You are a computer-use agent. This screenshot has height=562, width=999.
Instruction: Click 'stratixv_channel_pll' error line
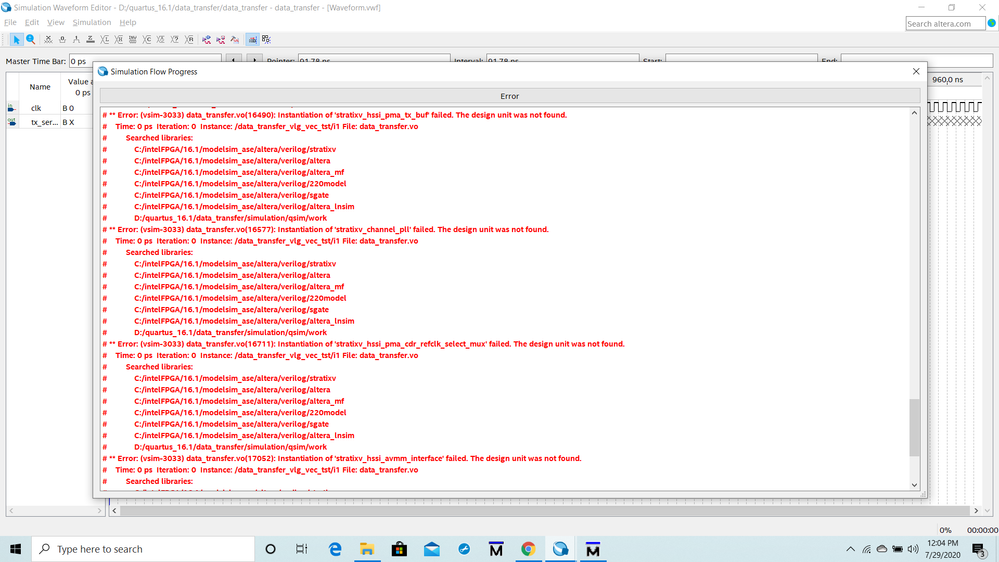point(326,229)
